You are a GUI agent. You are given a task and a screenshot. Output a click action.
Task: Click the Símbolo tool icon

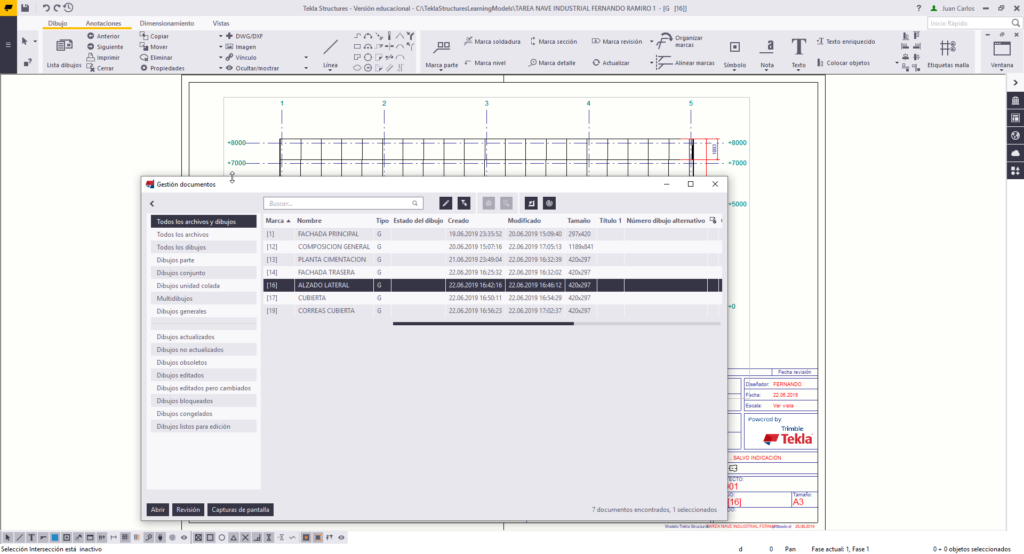(x=734, y=50)
